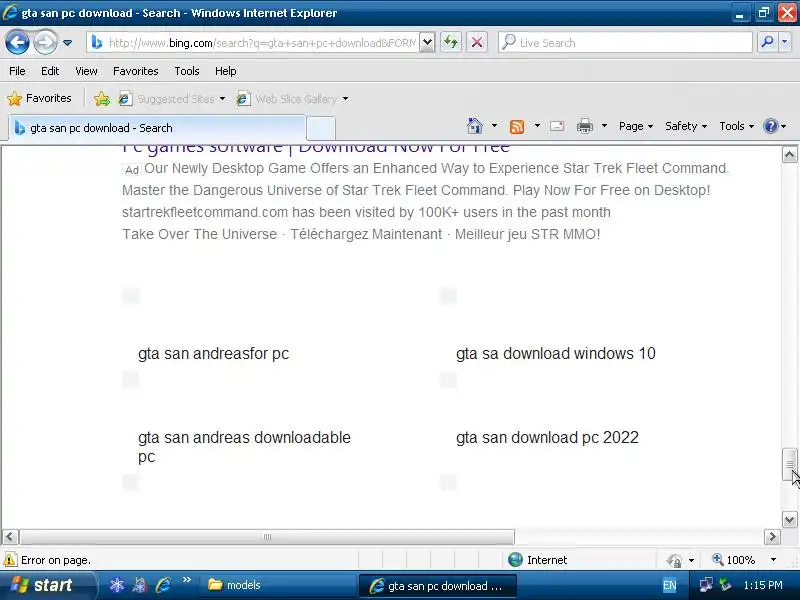The image size is (800, 600).
Task: Expand the address bar URL history dropdown
Action: tap(428, 43)
